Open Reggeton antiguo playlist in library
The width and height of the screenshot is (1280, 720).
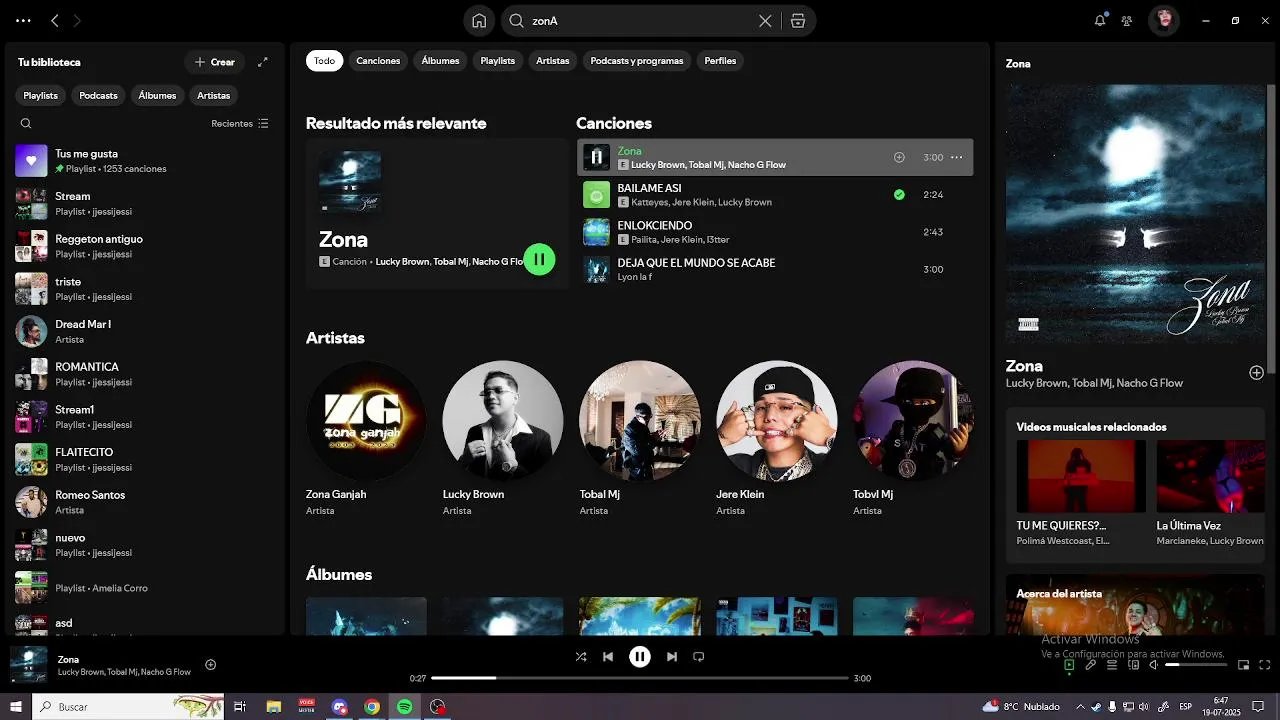[145, 246]
